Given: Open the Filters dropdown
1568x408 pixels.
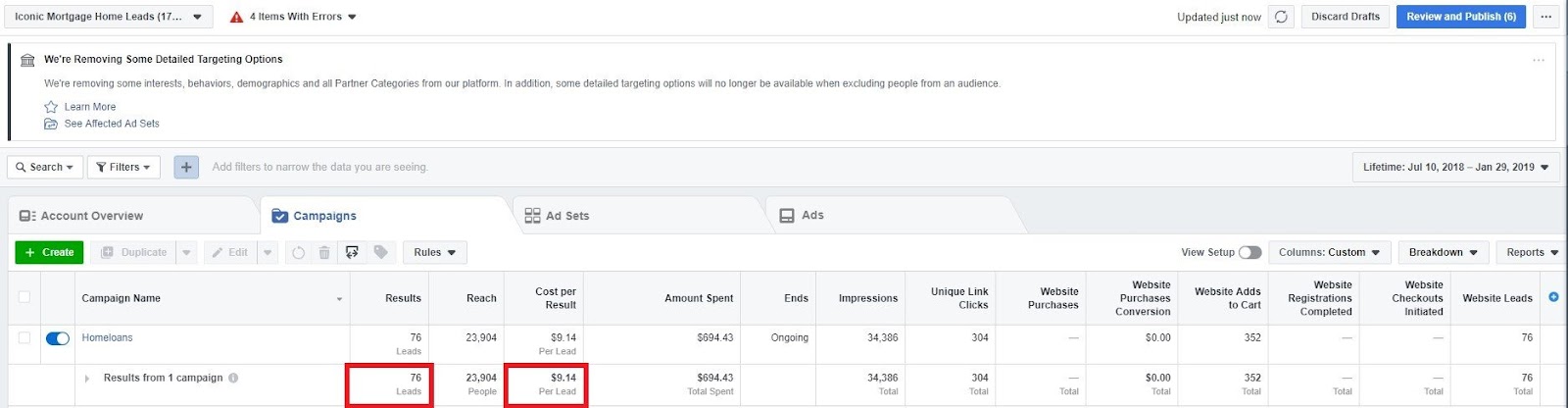Looking at the screenshot, I should click(x=123, y=167).
